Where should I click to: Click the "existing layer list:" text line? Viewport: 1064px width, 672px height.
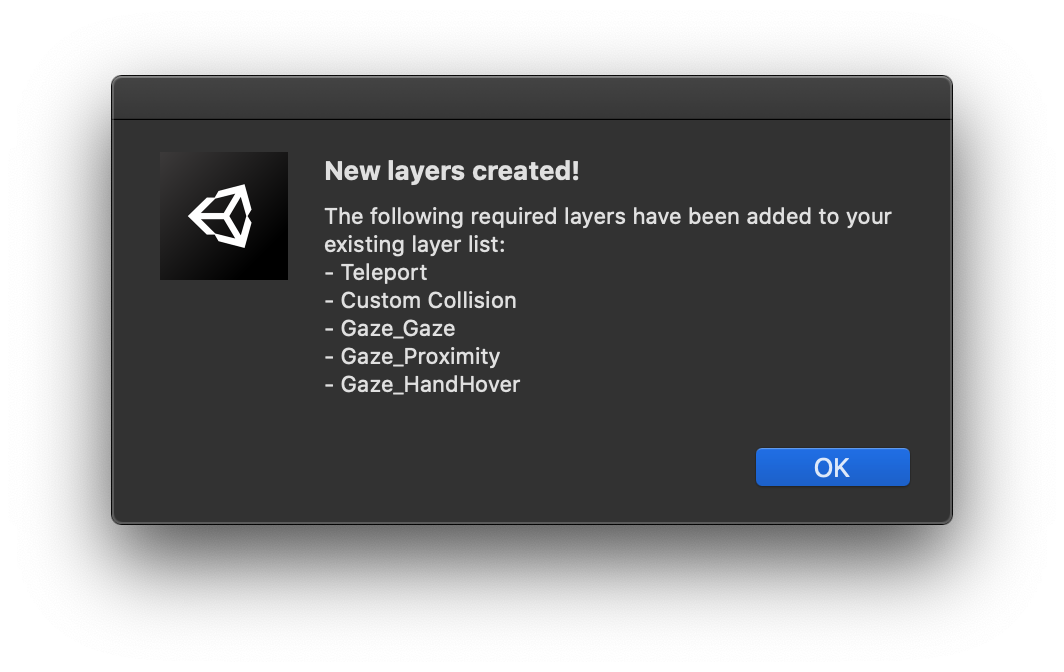(415, 244)
